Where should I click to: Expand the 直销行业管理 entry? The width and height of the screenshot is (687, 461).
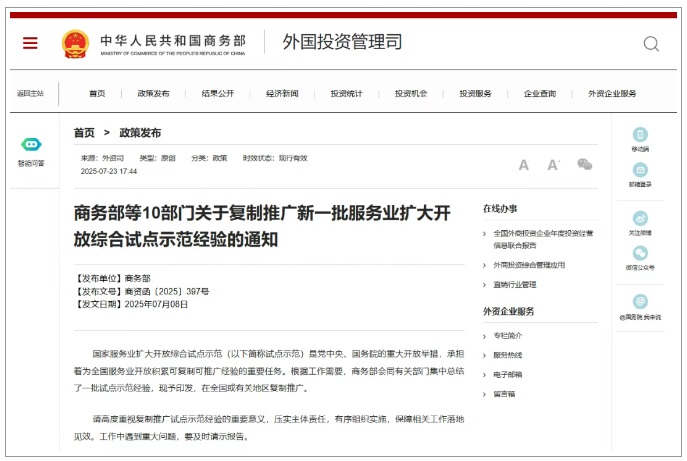pyautogui.click(x=514, y=284)
